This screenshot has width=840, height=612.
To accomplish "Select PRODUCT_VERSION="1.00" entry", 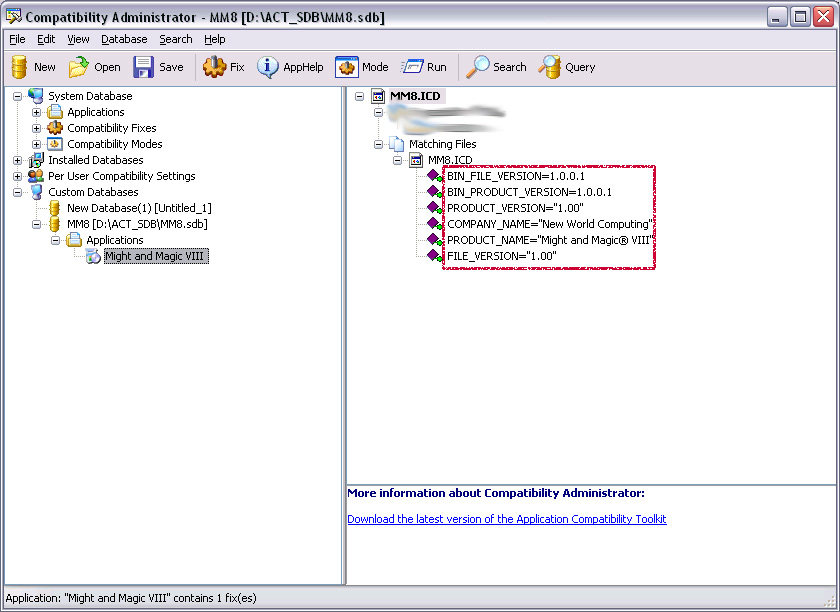I will [515, 208].
